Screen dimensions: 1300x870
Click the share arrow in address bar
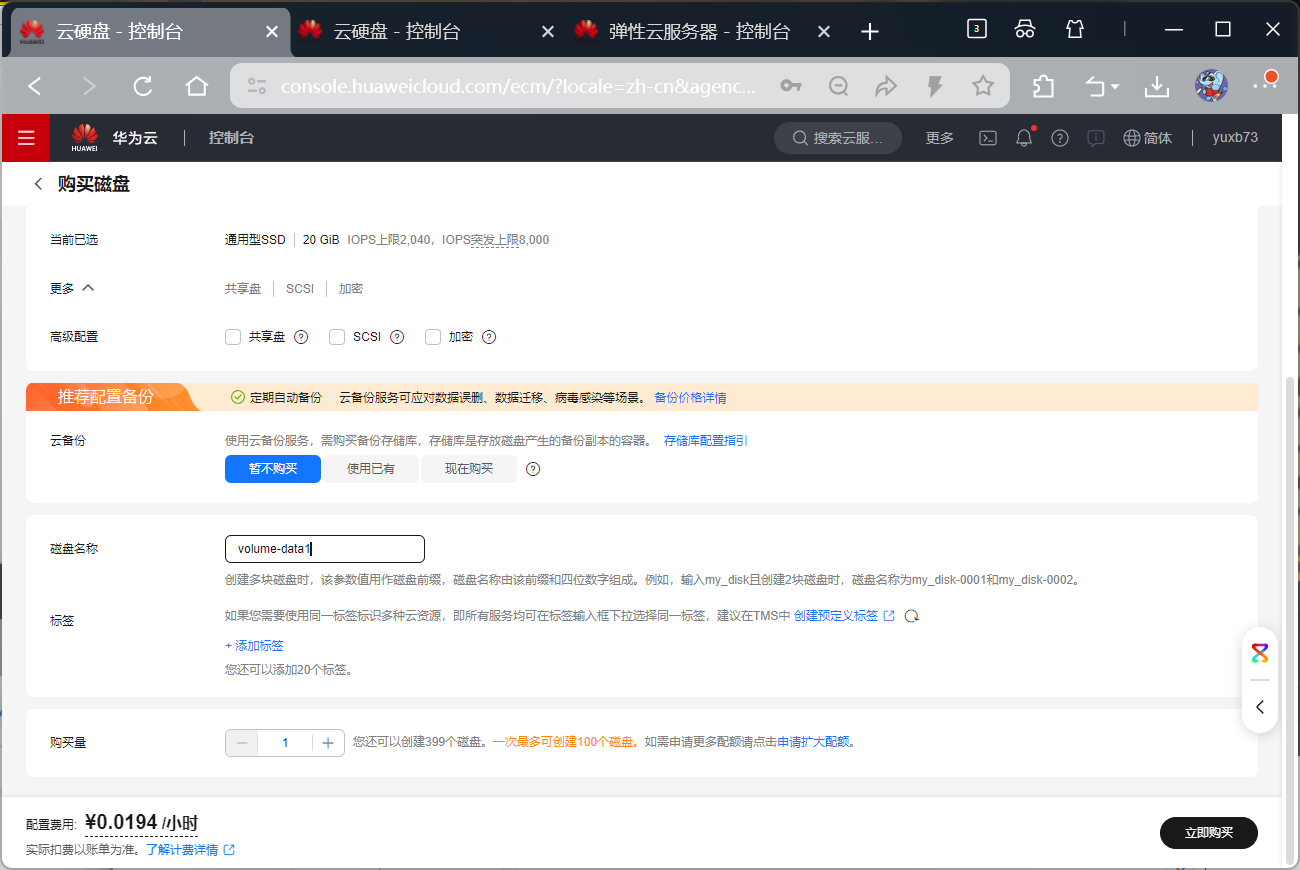coord(887,87)
